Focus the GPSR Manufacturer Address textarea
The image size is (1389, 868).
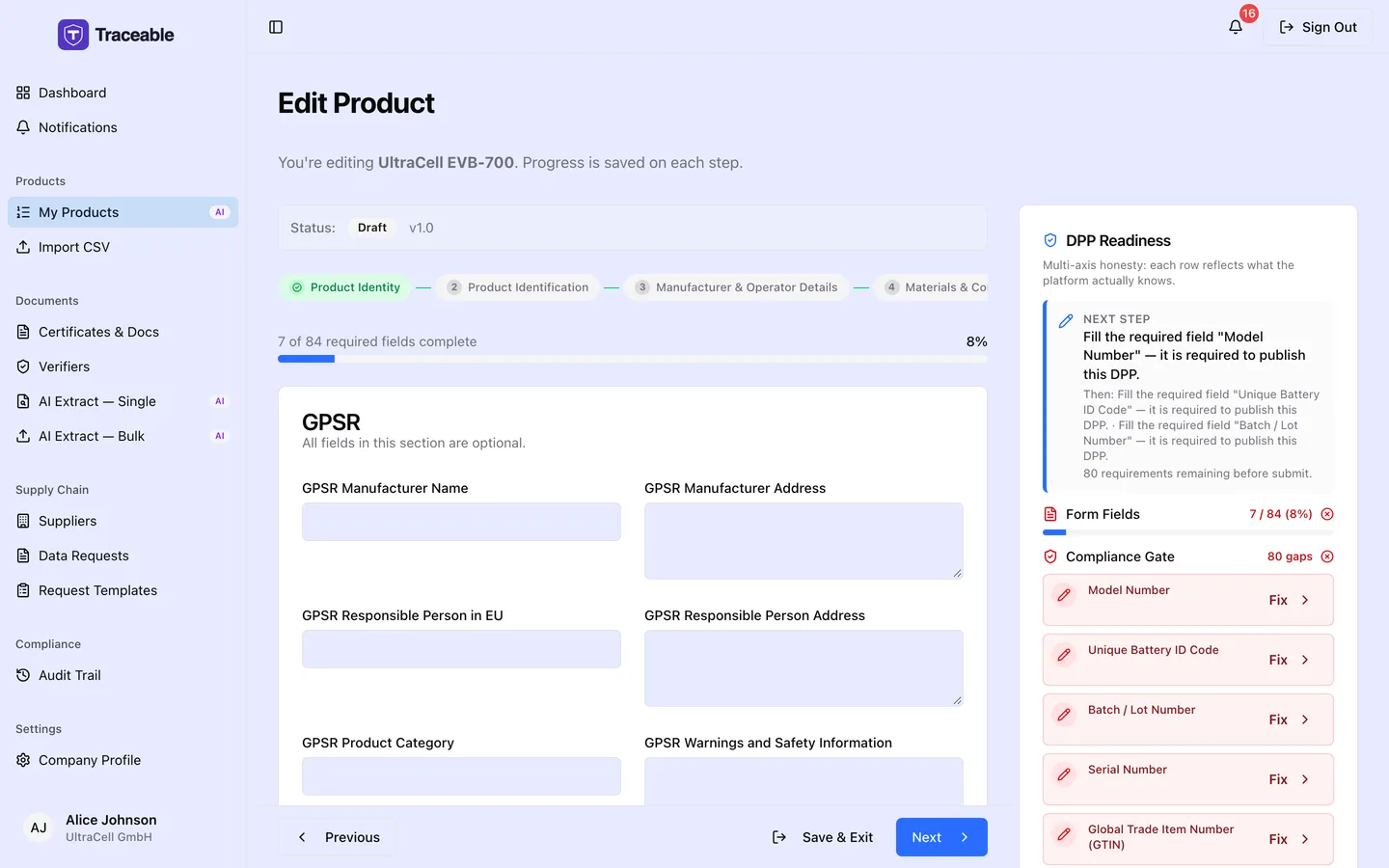click(803, 541)
